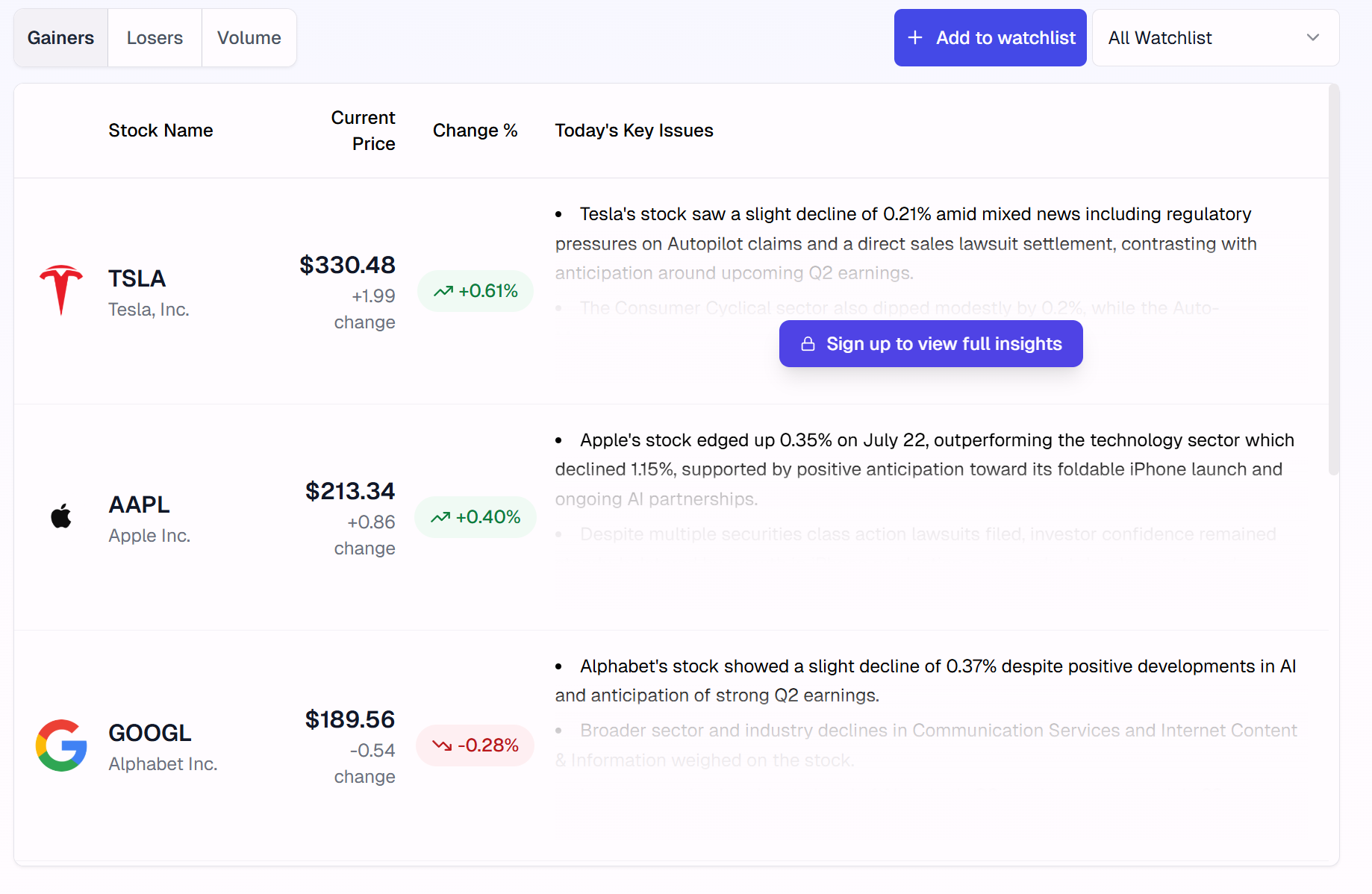Click the TSLA ticker name
This screenshot has height=894, width=1372.
[137, 278]
